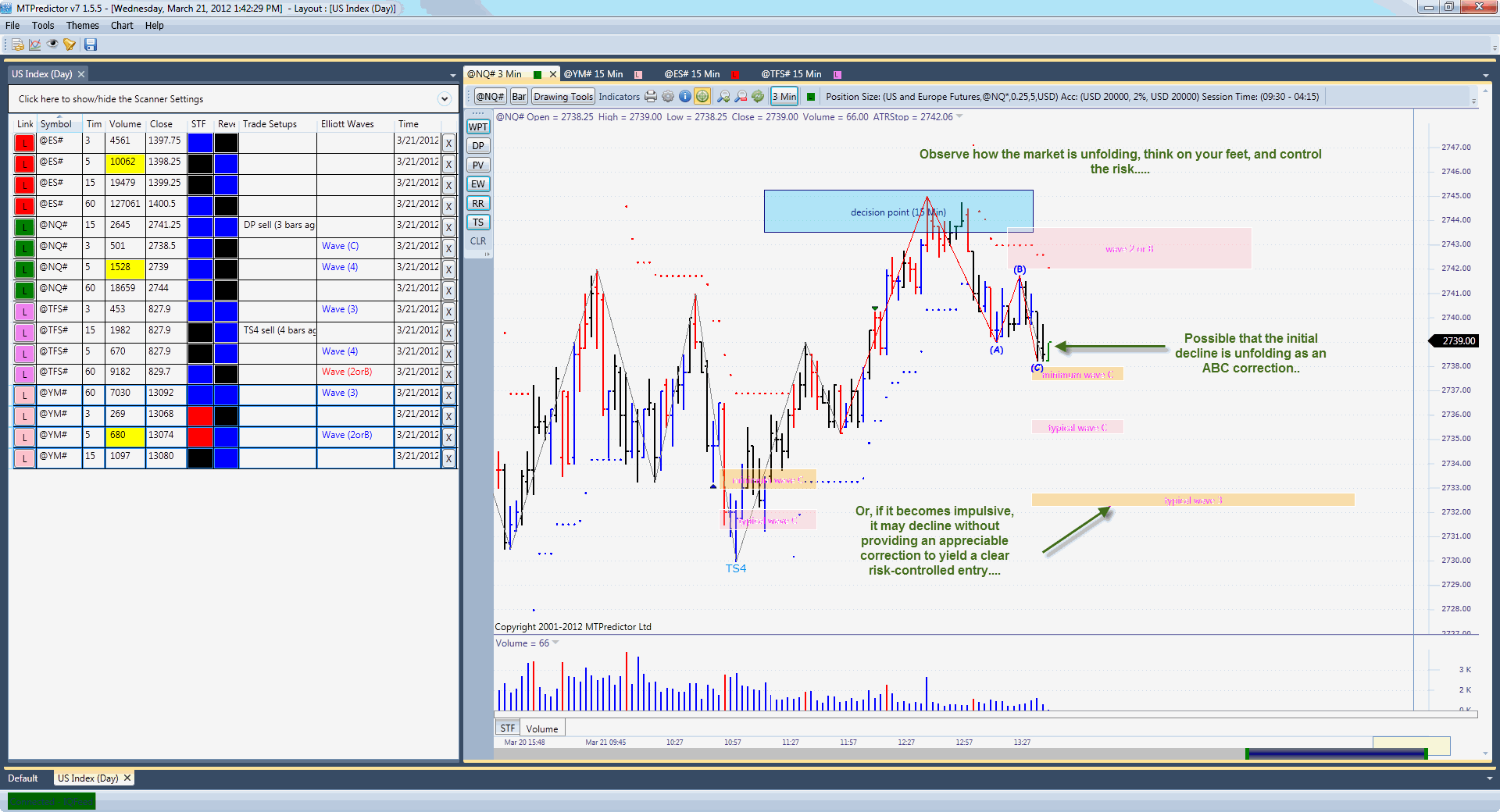Refresh the chart data
This screenshot has width=1500, height=812.
point(758,97)
